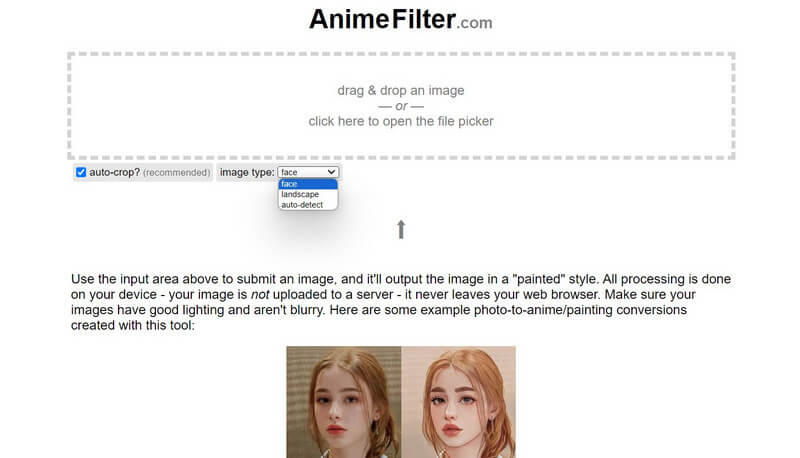The width and height of the screenshot is (800, 458).
Task: Choose landscape from the image type list
Action: pos(308,194)
